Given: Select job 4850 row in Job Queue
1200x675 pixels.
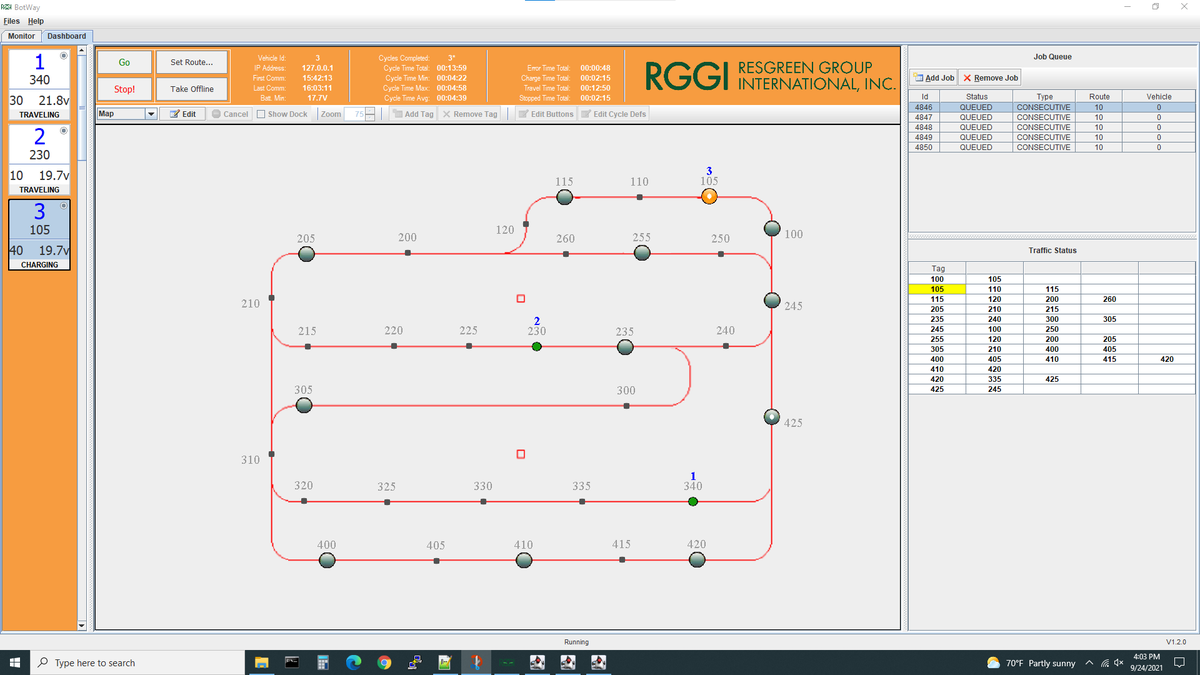Looking at the screenshot, I should click(x=1053, y=147).
